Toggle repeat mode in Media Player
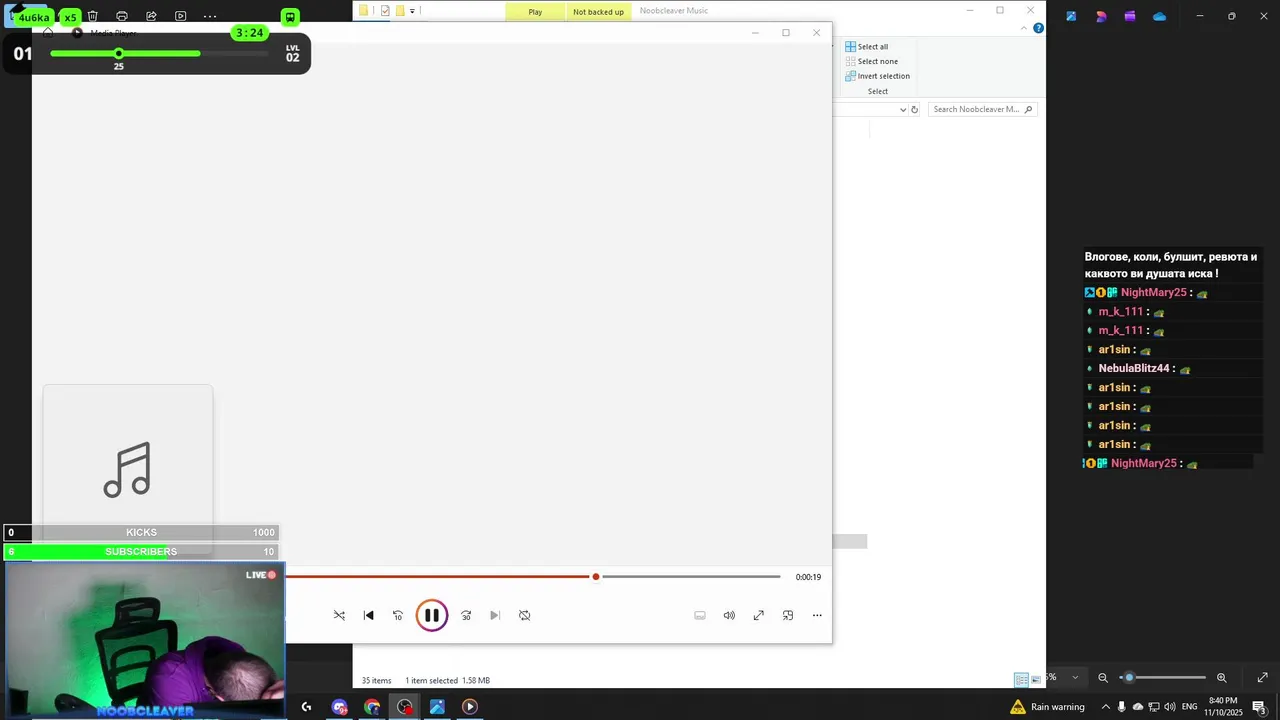This screenshot has width=1280, height=720. [x=524, y=615]
